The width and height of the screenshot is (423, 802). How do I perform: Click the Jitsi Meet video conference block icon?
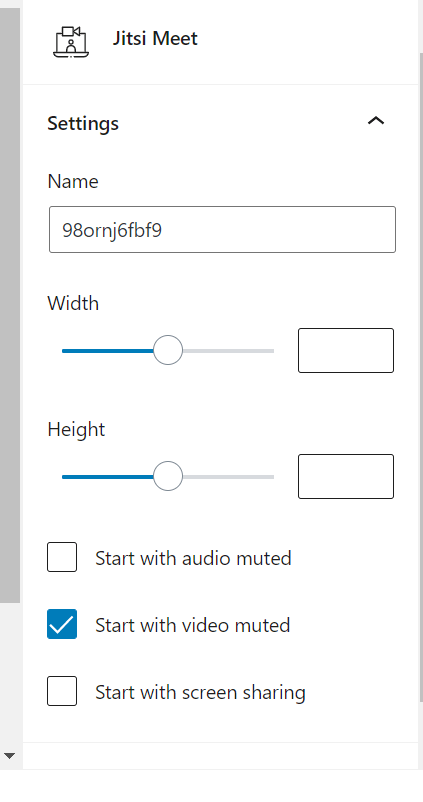coord(71,42)
